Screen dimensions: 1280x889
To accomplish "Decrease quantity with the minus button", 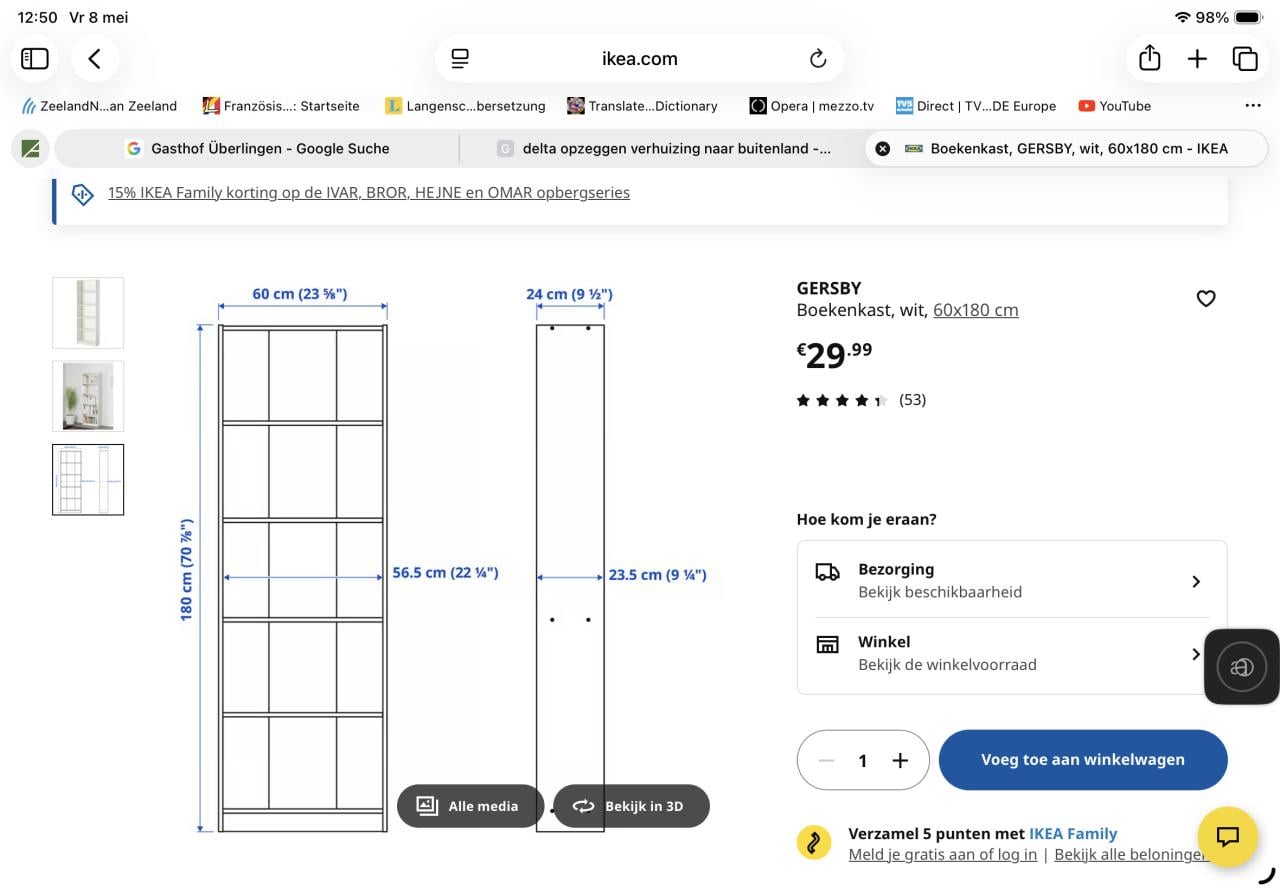I will pos(826,761).
